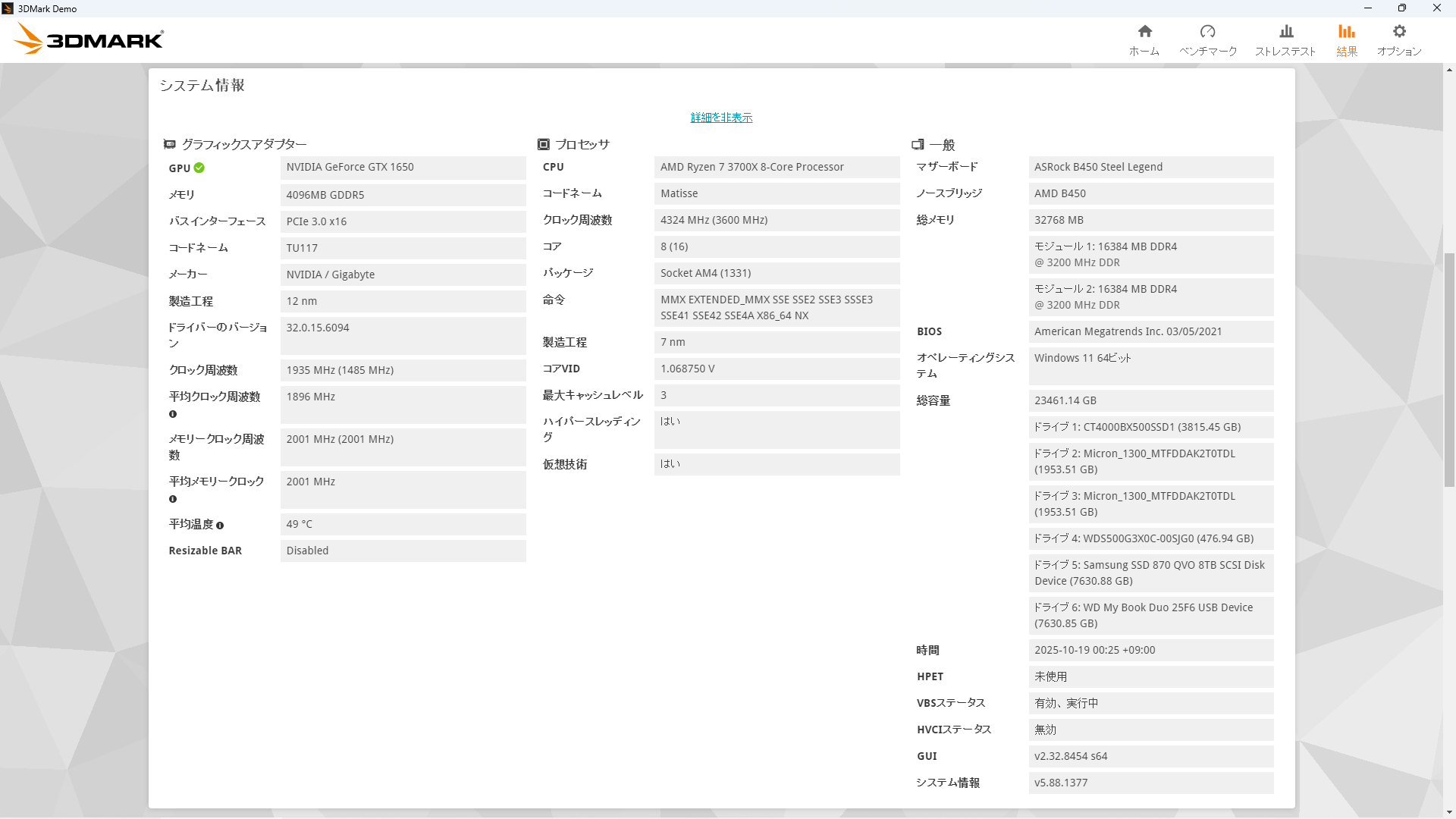The image size is (1456, 819).
Task: Click info icon under 平均メモリークロック
Action: click(173, 499)
